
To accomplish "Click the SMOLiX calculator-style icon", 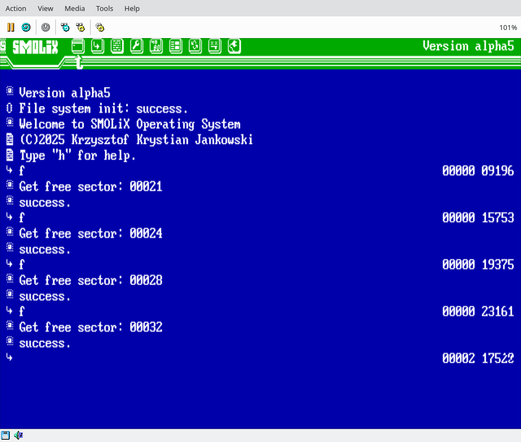I will [x=117, y=46].
